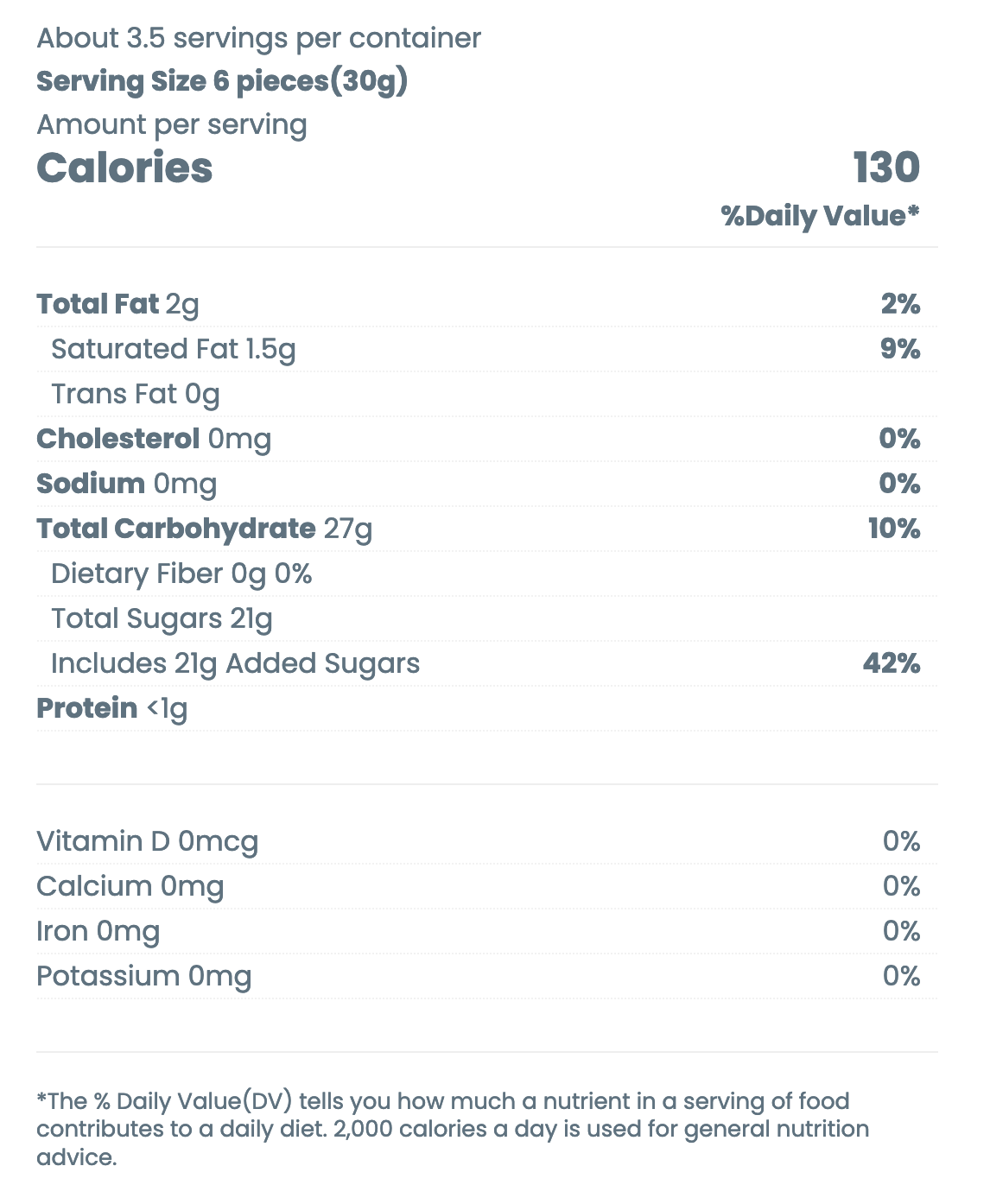Click the Potassium 0mg label
The image size is (990, 1204).
pos(143,976)
